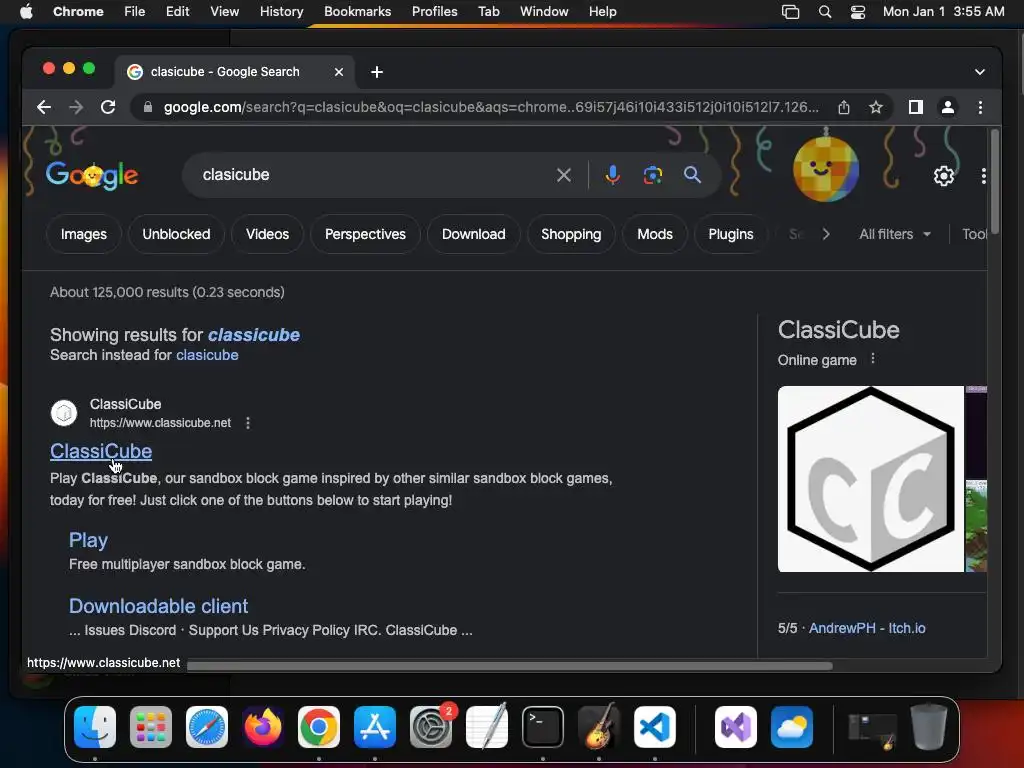This screenshot has width=1024, height=768.
Task: Launch Firefox from the dock
Action: 263,727
